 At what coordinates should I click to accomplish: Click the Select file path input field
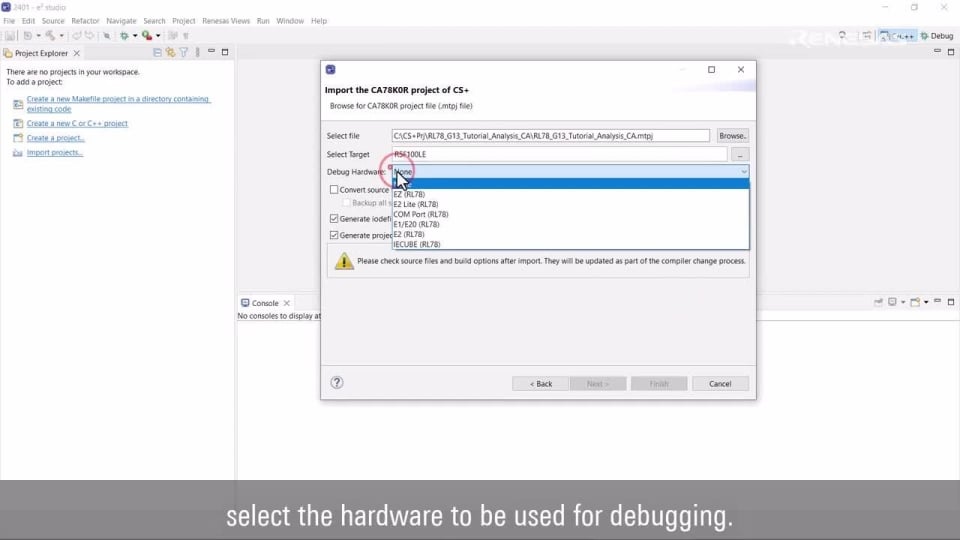[550, 136]
